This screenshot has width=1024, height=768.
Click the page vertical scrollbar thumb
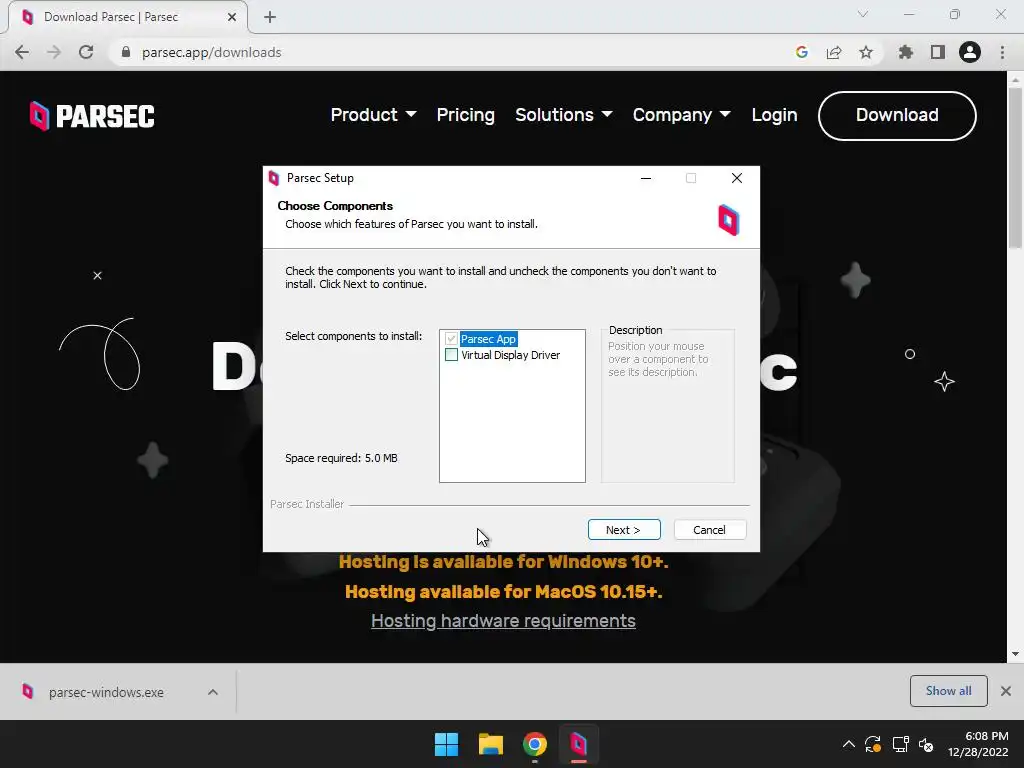click(1015, 167)
